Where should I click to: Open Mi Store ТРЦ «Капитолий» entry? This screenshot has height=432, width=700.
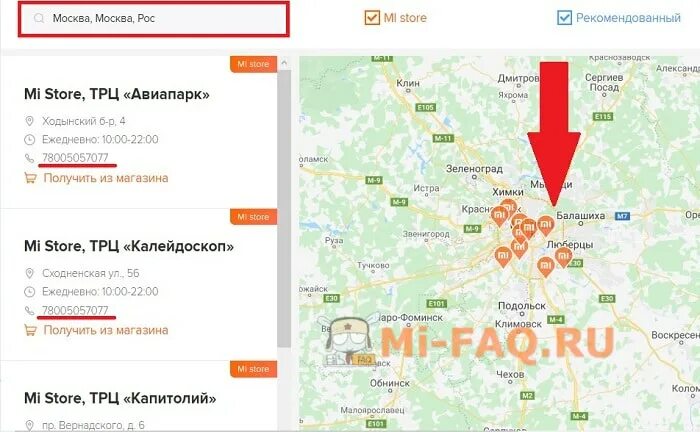[120, 398]
